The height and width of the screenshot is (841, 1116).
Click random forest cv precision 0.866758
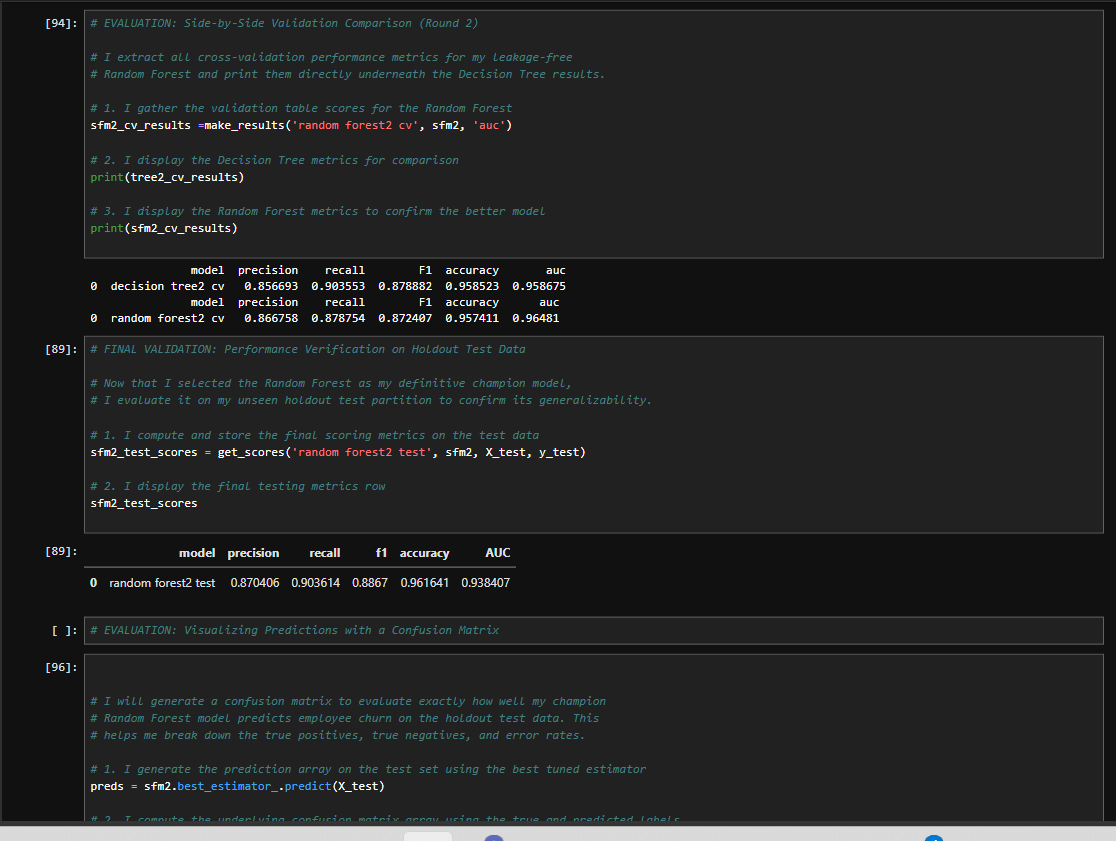[271, 318]
